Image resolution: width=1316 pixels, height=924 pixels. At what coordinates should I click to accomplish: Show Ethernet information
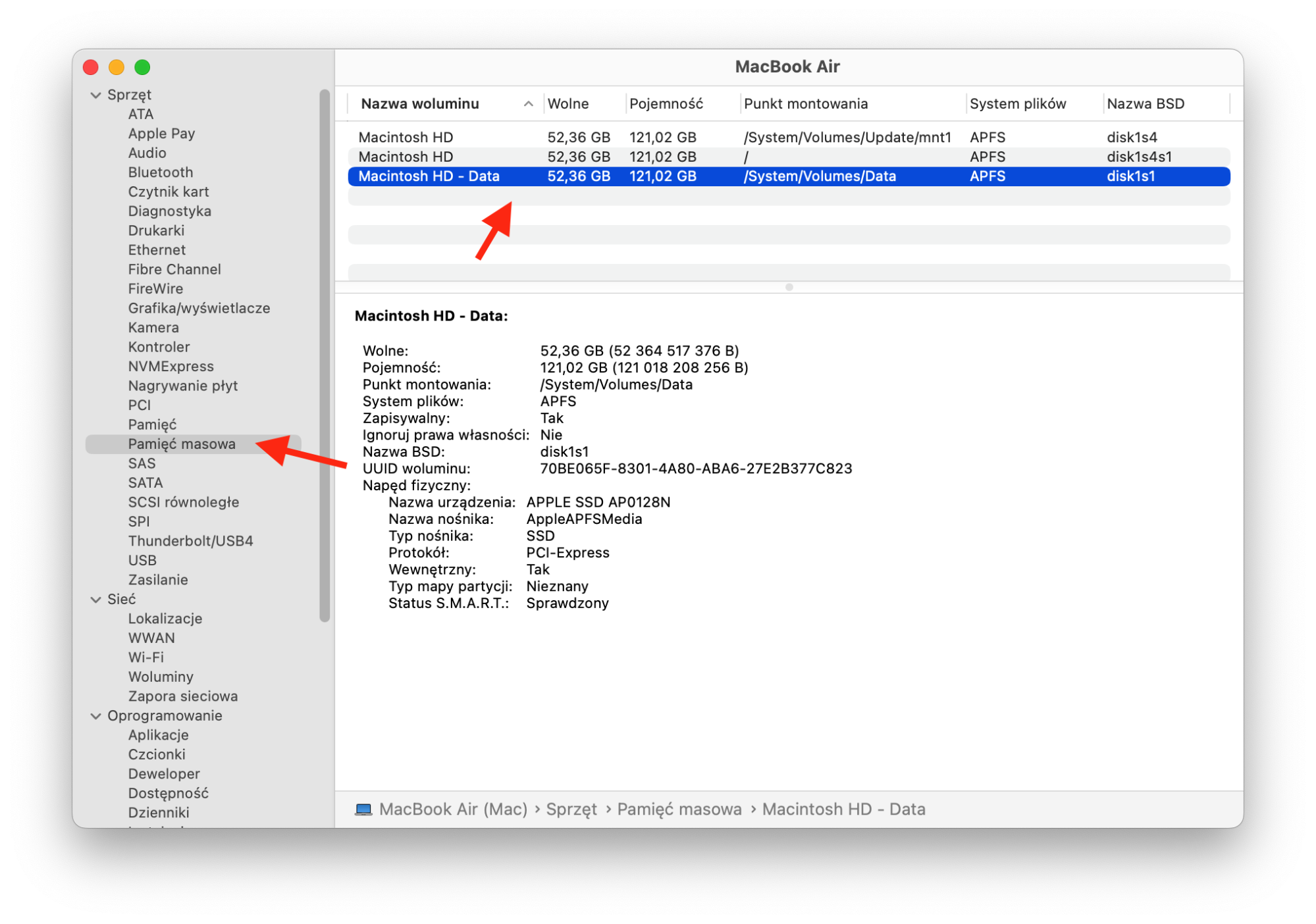point(157,250)
